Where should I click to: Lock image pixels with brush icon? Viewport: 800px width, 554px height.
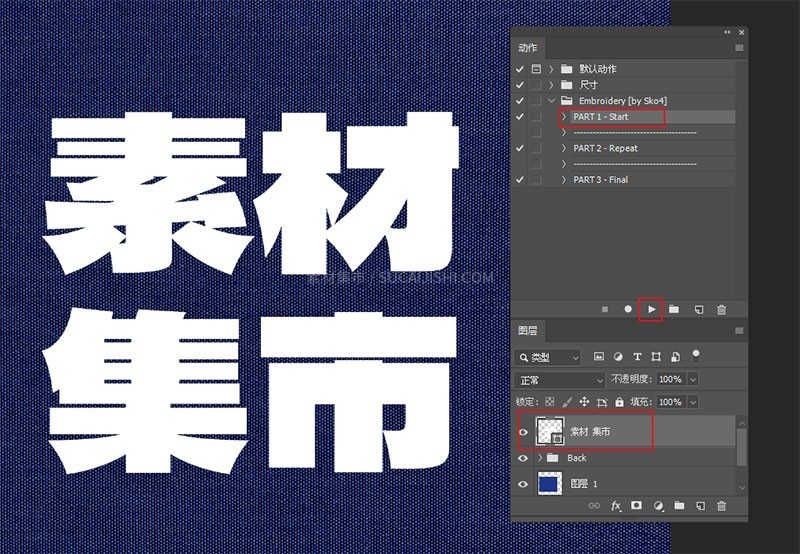(x=567, y=402)
